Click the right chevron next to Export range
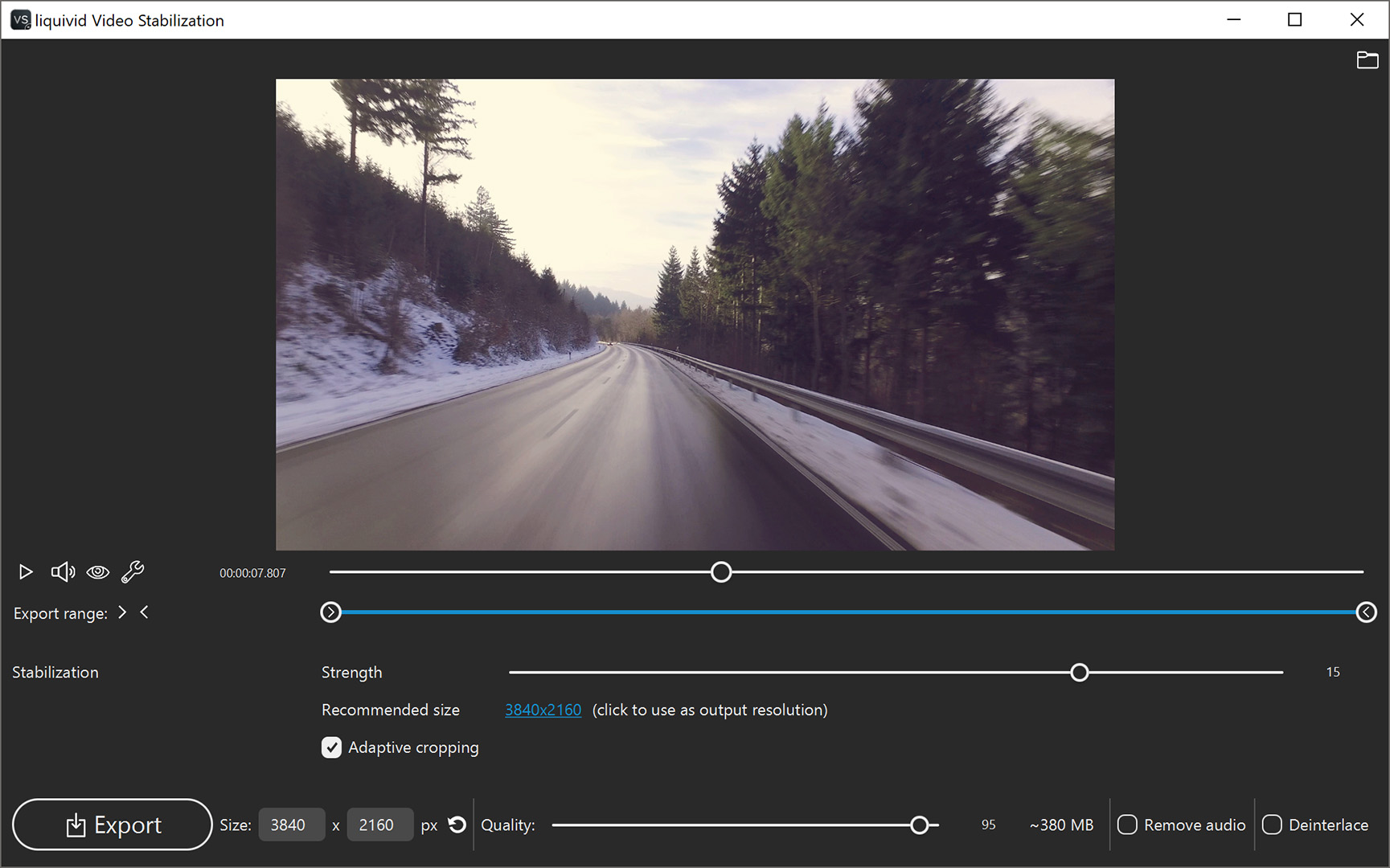 122,612
